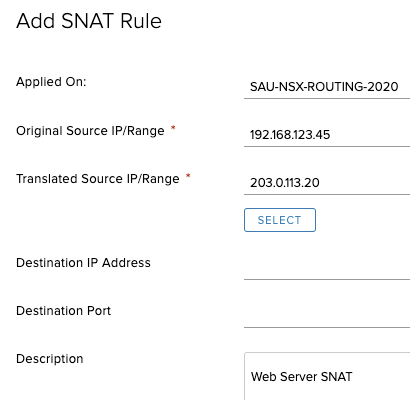This screenshot has width=410, height=400.
Task: Click the Translated Source IP/Range label
Action: click(x=98, y=179)
